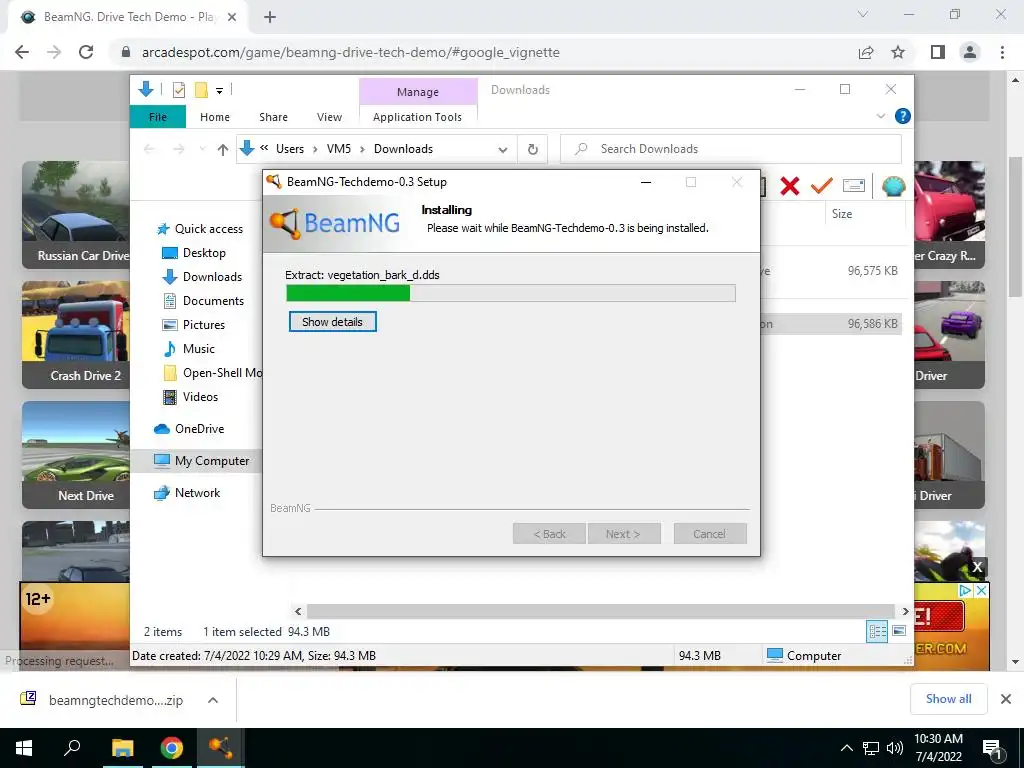
Task: Switch to details view icon in status bar
Action: coord(877,632)
